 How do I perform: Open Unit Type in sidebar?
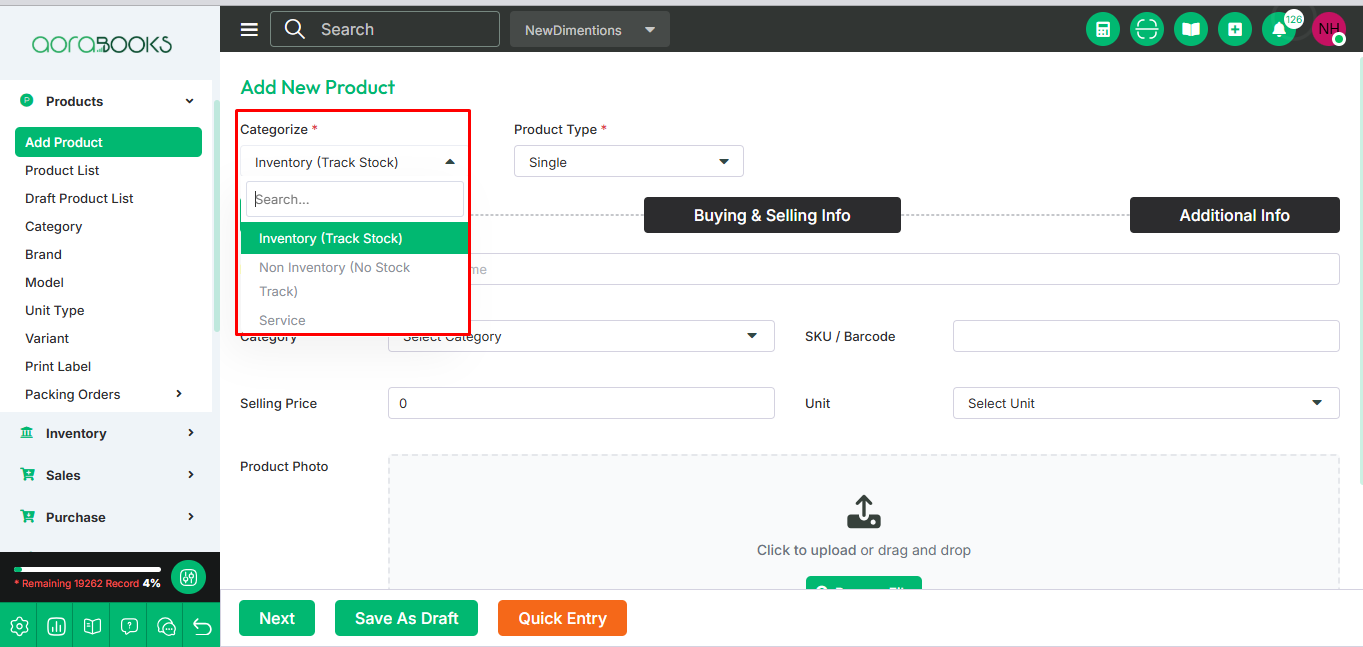(x=54, y=310)
